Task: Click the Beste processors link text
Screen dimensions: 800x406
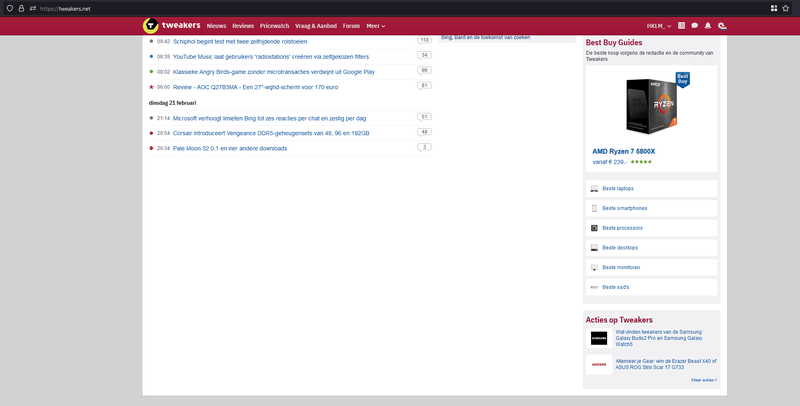Action: [622, 228]
